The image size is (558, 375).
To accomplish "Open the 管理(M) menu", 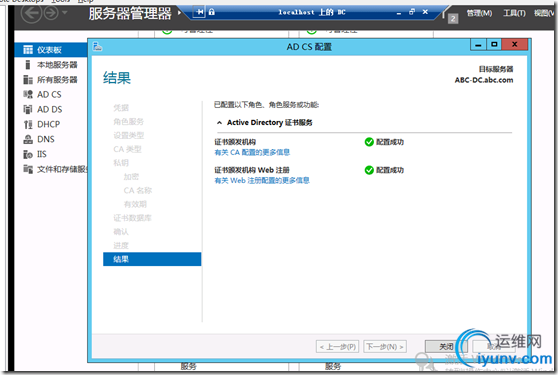I will tap(479, 13).
